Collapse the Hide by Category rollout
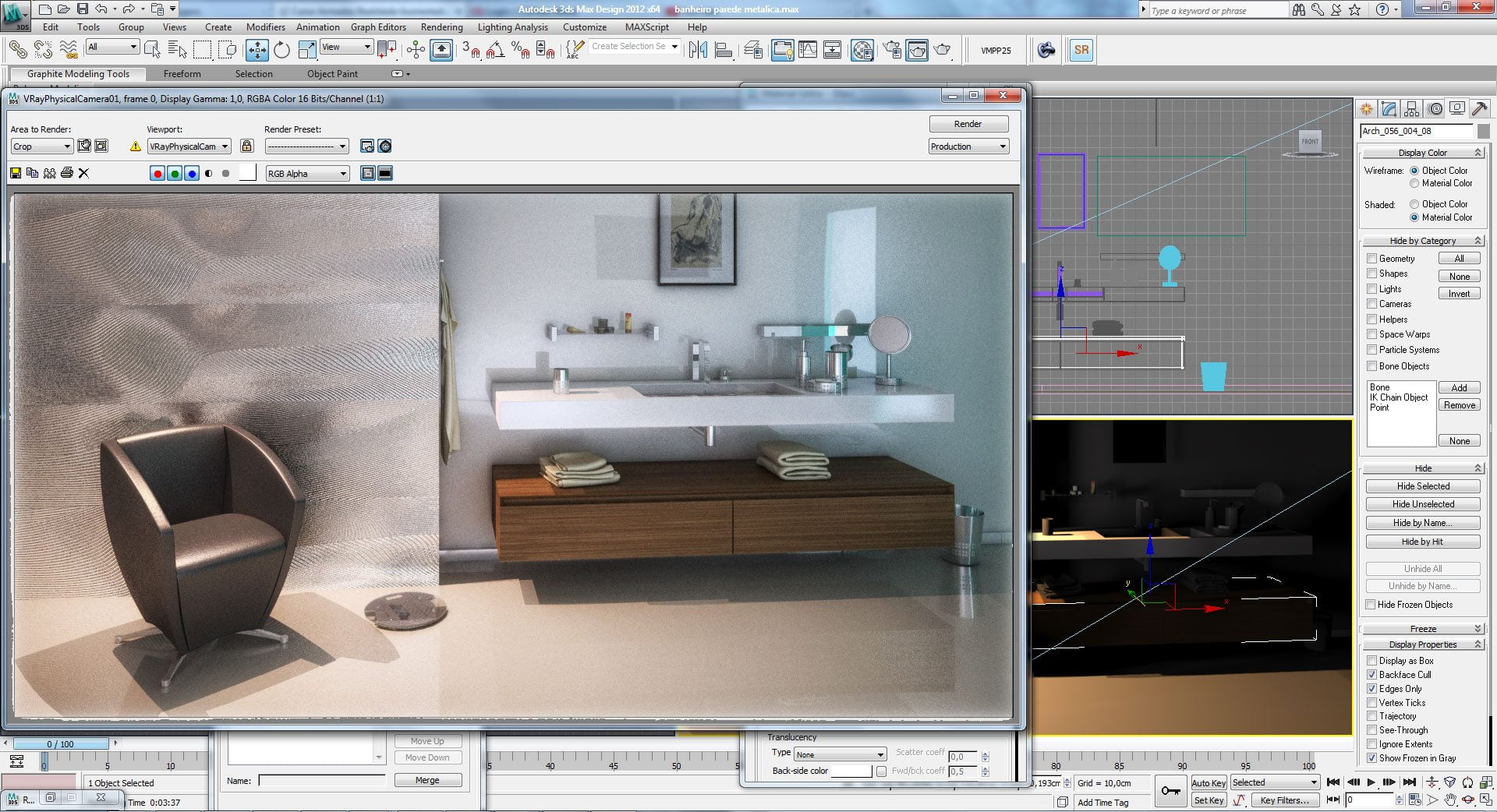This screenshot has height=812, width=1497. click(1423, 241)
